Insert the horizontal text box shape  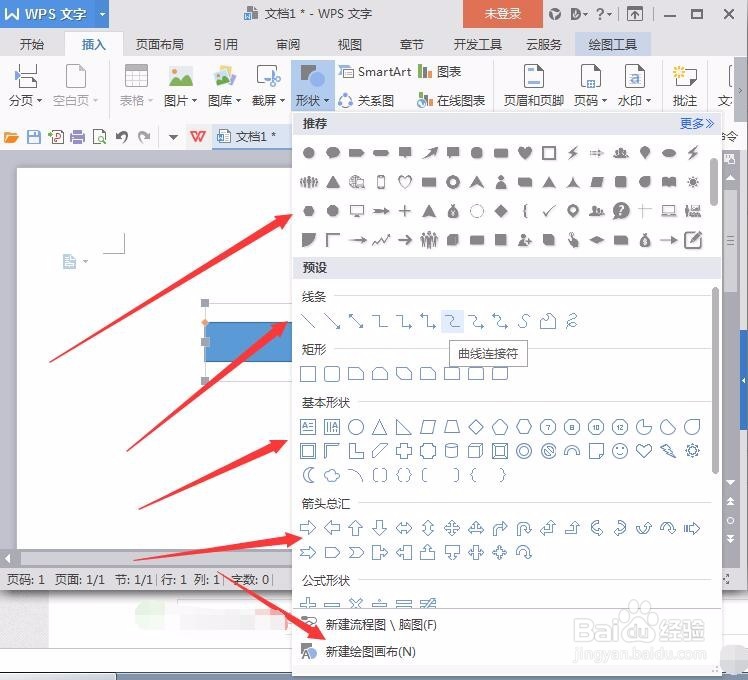(308, 427)
